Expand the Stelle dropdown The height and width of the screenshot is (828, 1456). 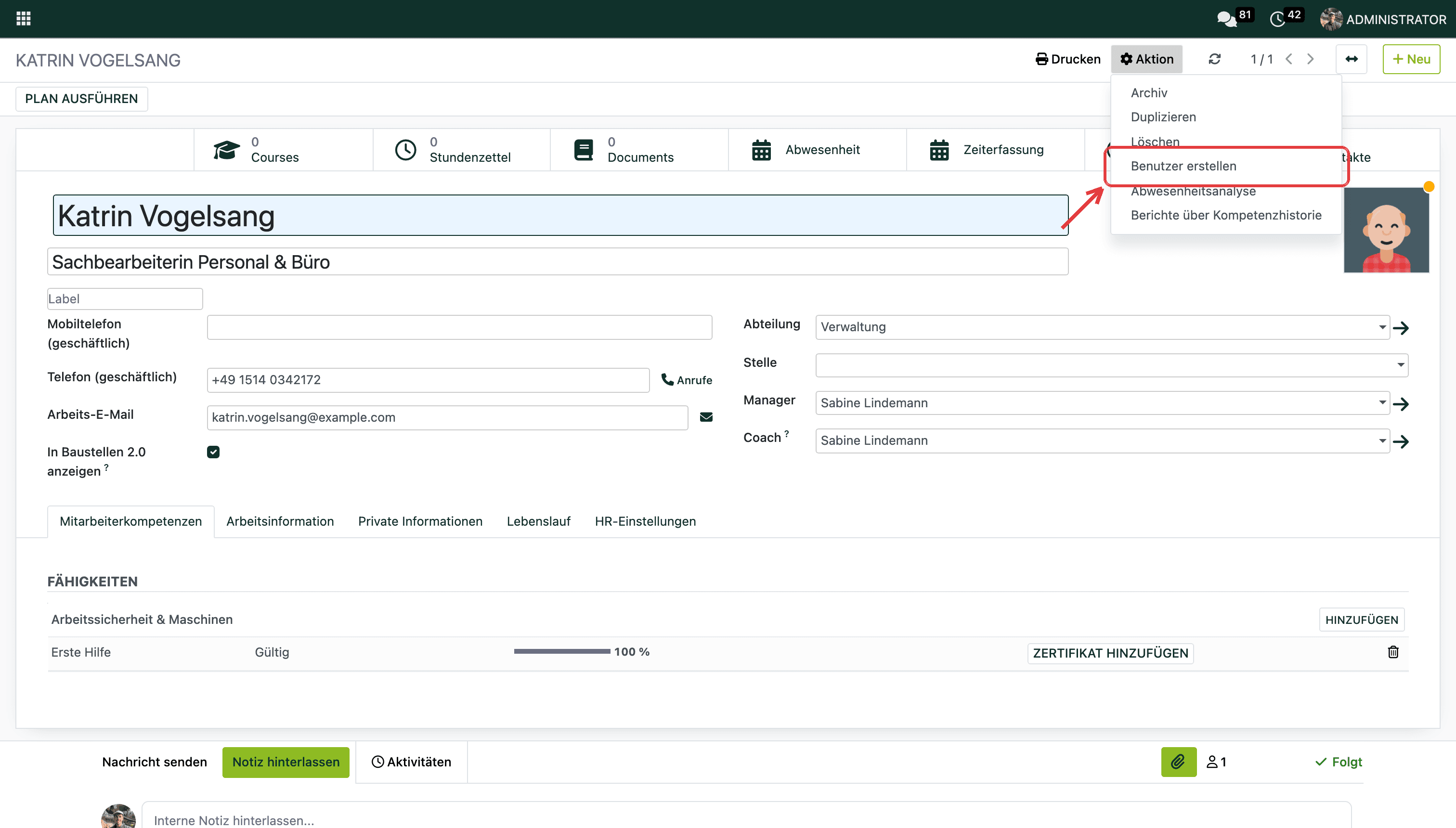(1400, 364)
